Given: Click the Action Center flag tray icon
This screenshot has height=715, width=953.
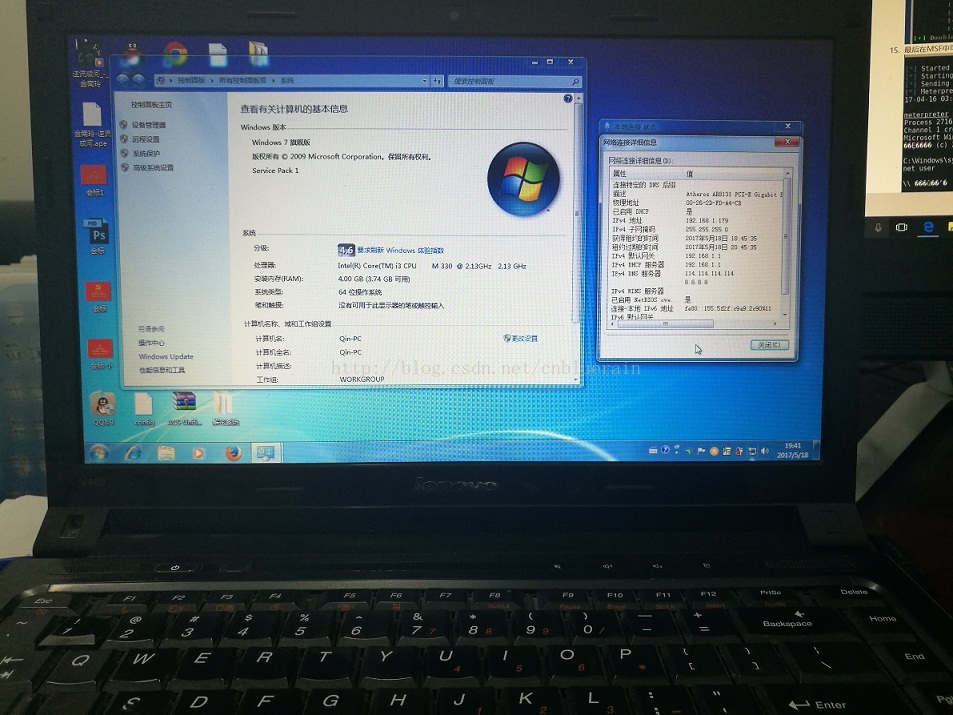Looking at the screenshot, I should (701, 451).
